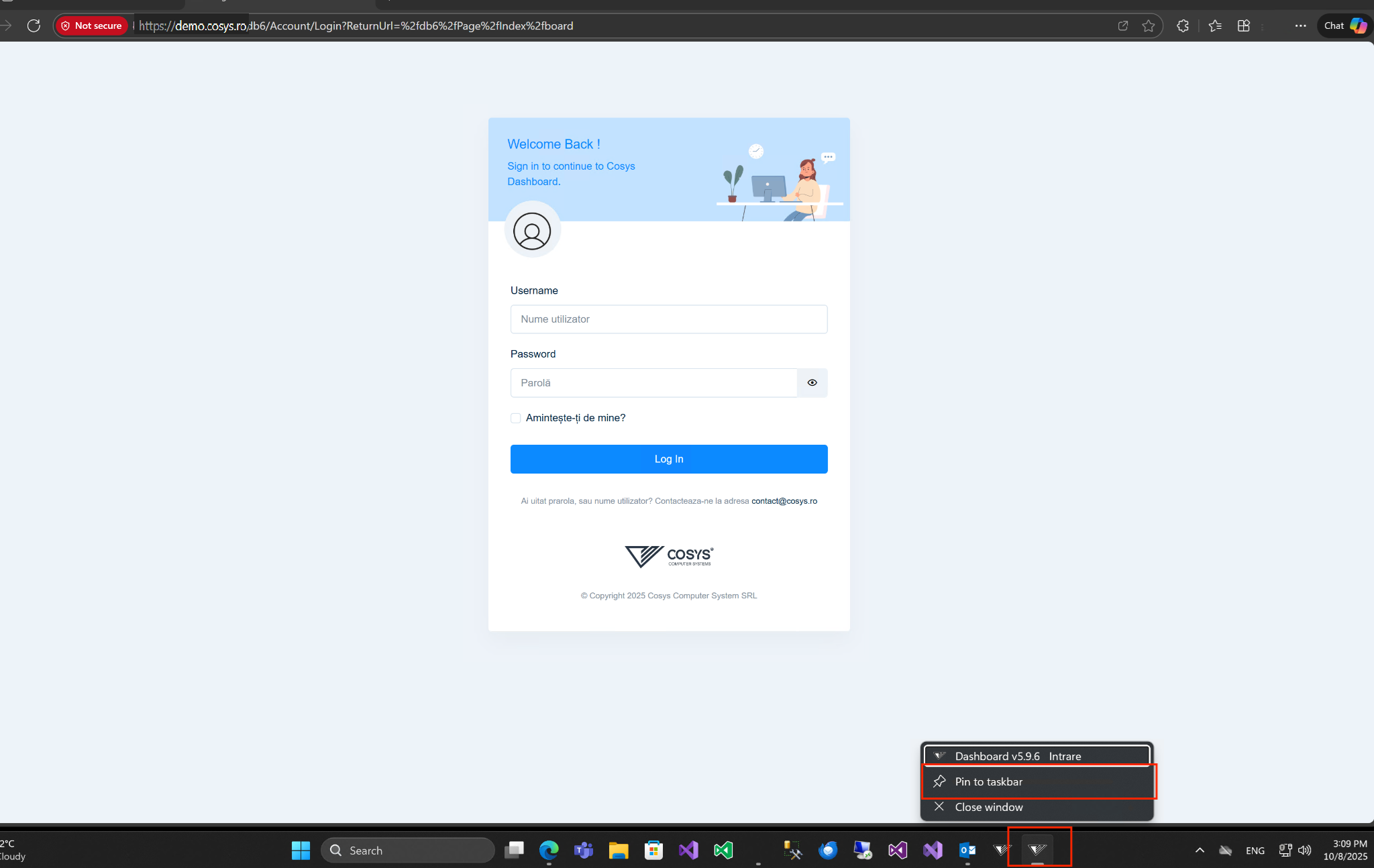Focus the Password field 'Parolă'
This screenshot has height=868, width=1374.
[x=654, y=383]
